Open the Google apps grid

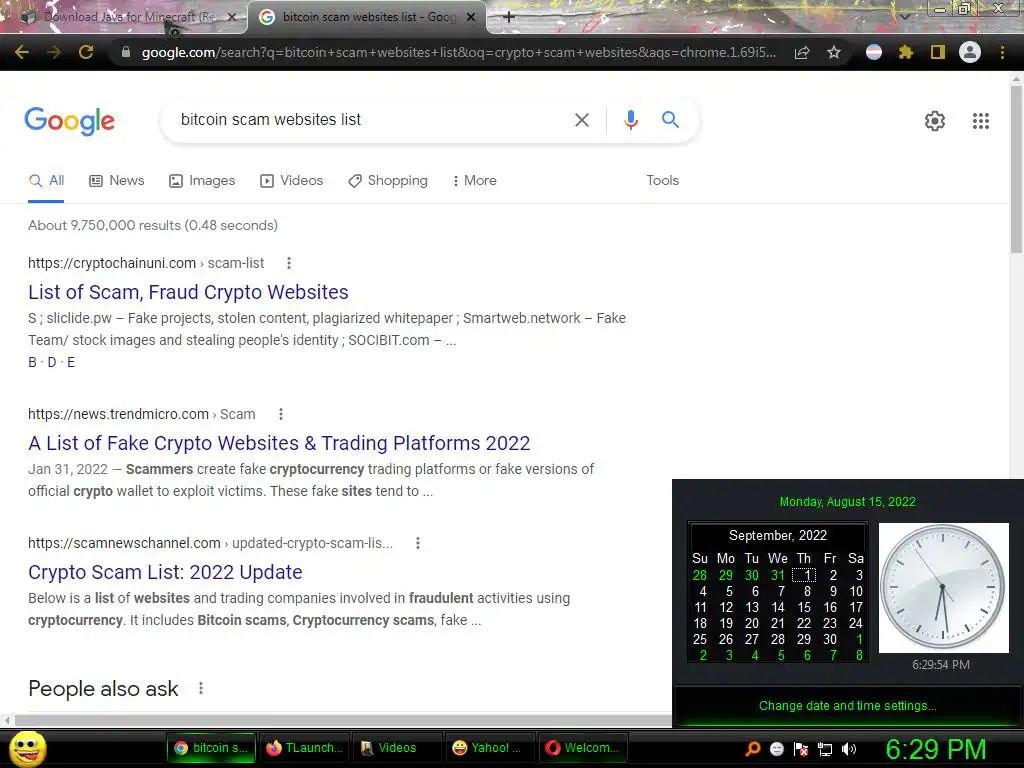(981, 121)
